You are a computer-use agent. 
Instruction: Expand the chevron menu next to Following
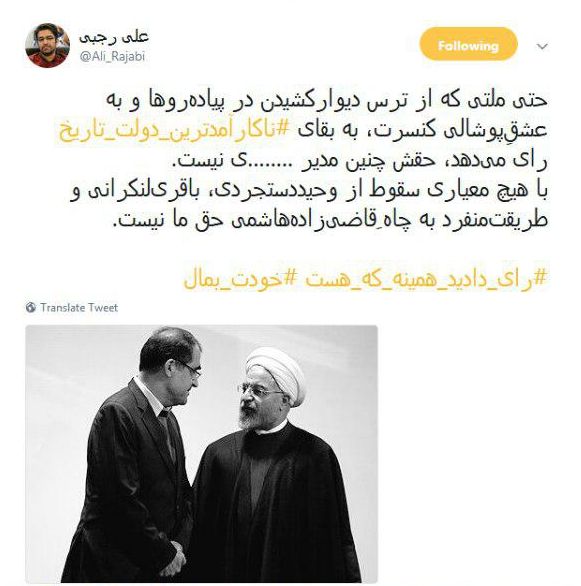(542, 46)
